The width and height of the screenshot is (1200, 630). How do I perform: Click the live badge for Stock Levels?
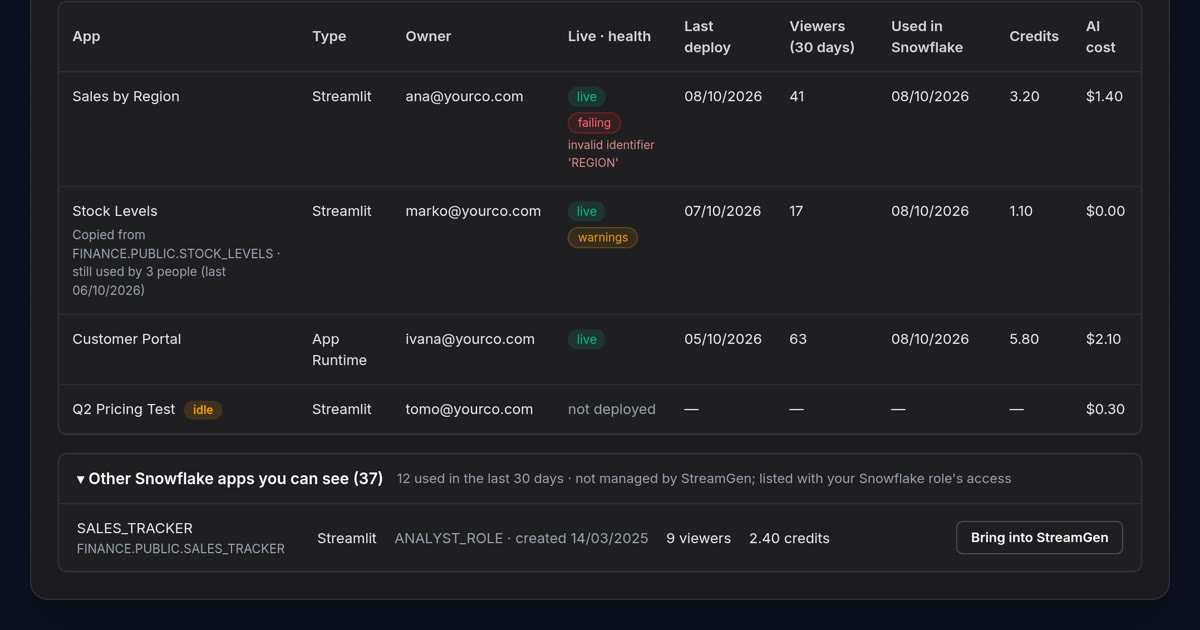click(586, 212)
